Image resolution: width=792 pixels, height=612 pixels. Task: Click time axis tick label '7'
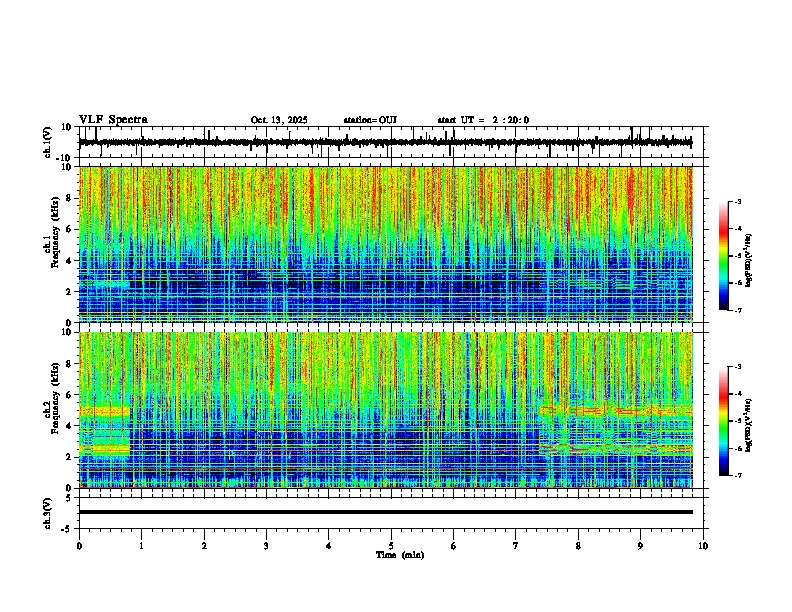(516, 546)
